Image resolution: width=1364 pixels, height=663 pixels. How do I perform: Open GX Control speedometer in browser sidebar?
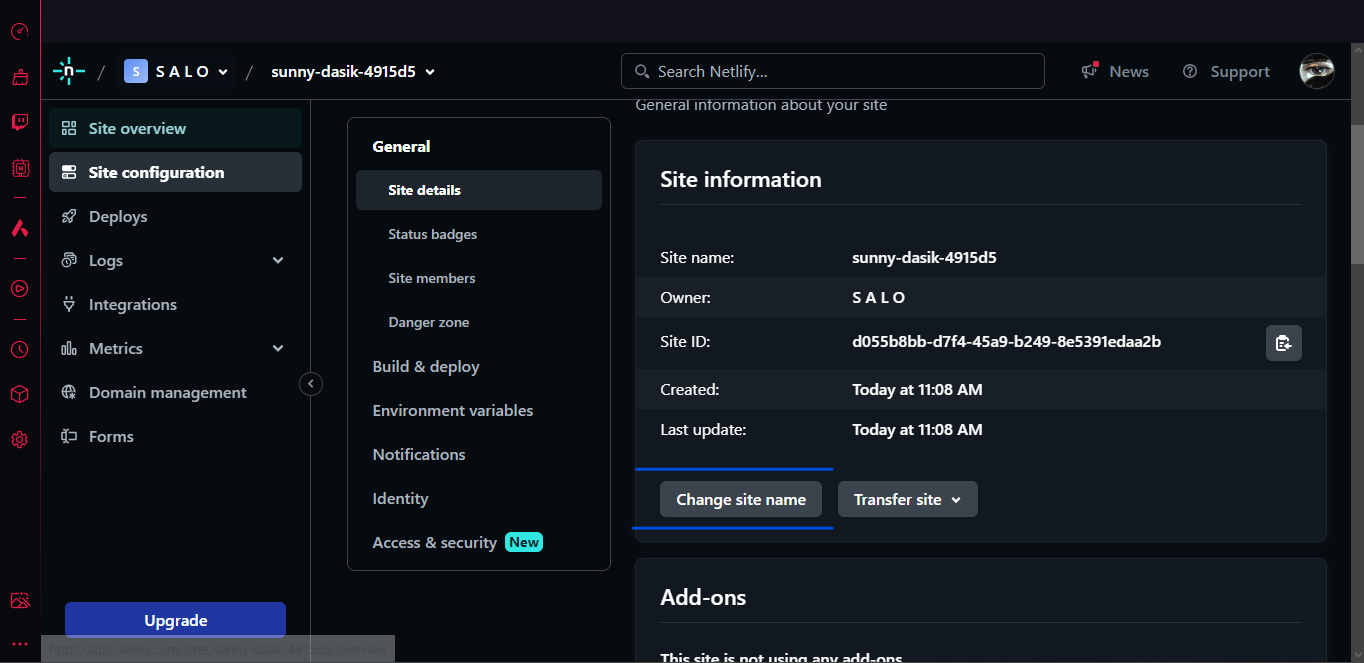pyautogui.click(x=19, y=31)
